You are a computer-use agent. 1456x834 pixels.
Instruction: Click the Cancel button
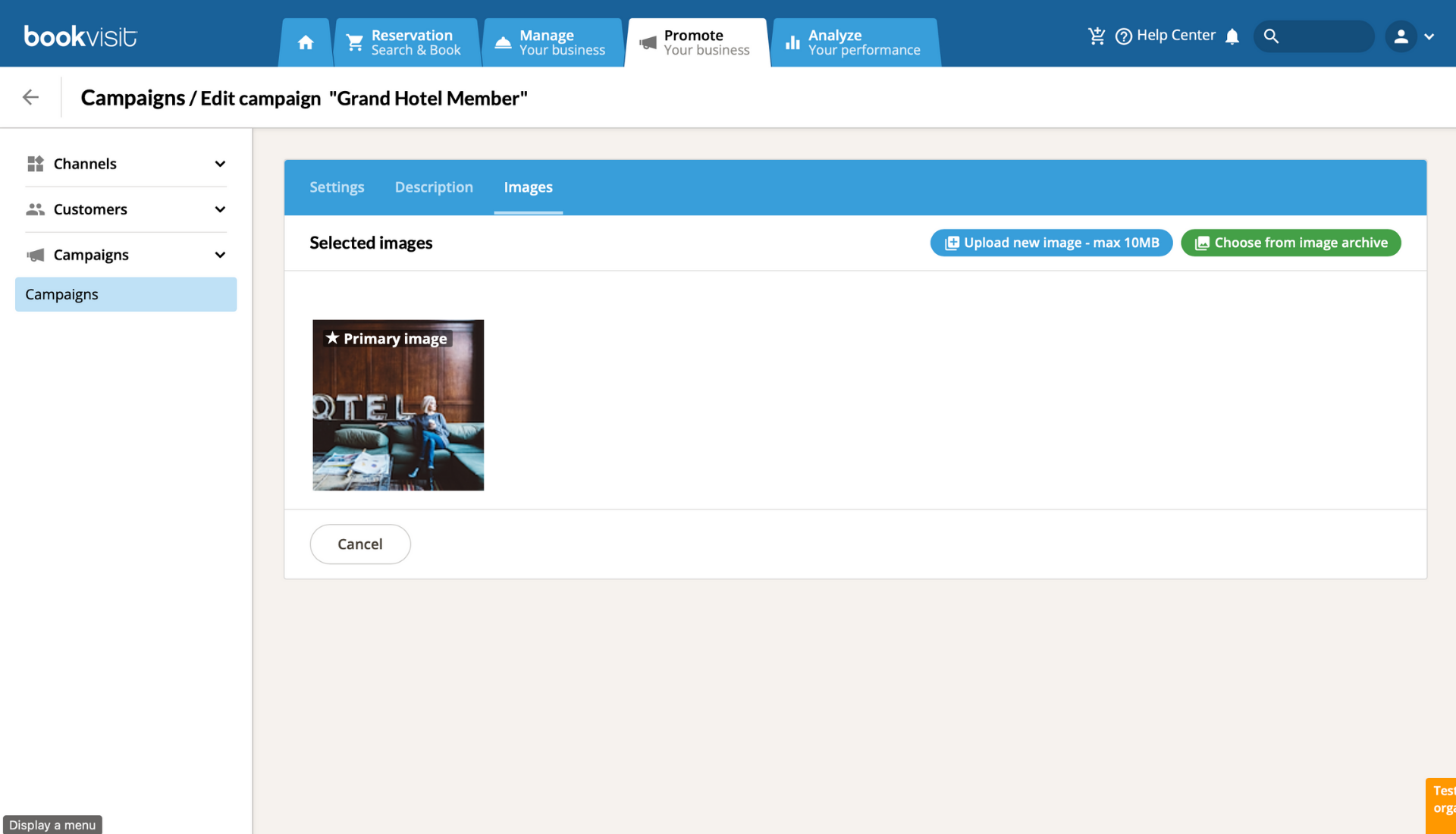[x=360, y=544]
